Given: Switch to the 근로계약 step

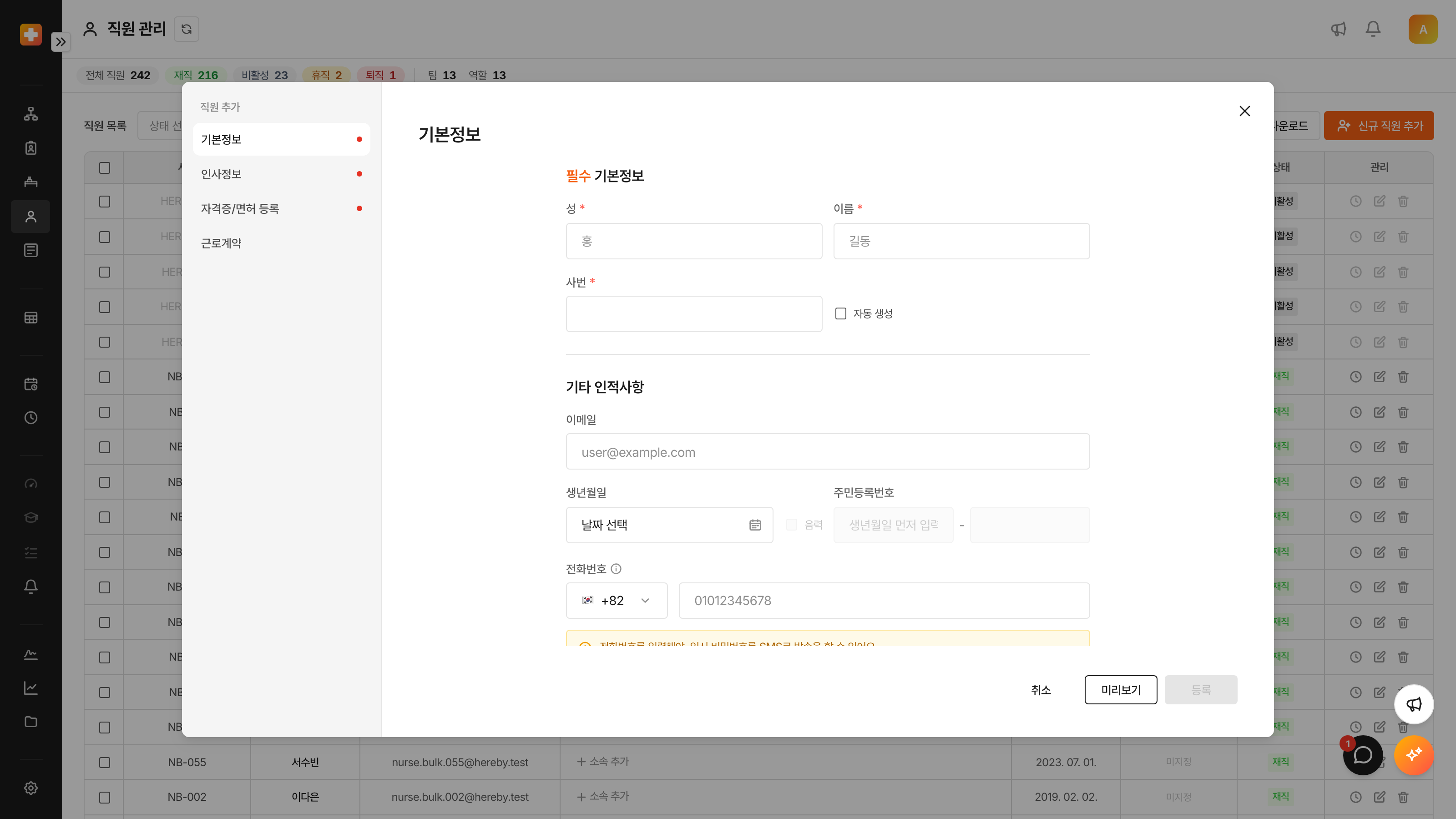Looking at the screenshot, I should (282, 243).
